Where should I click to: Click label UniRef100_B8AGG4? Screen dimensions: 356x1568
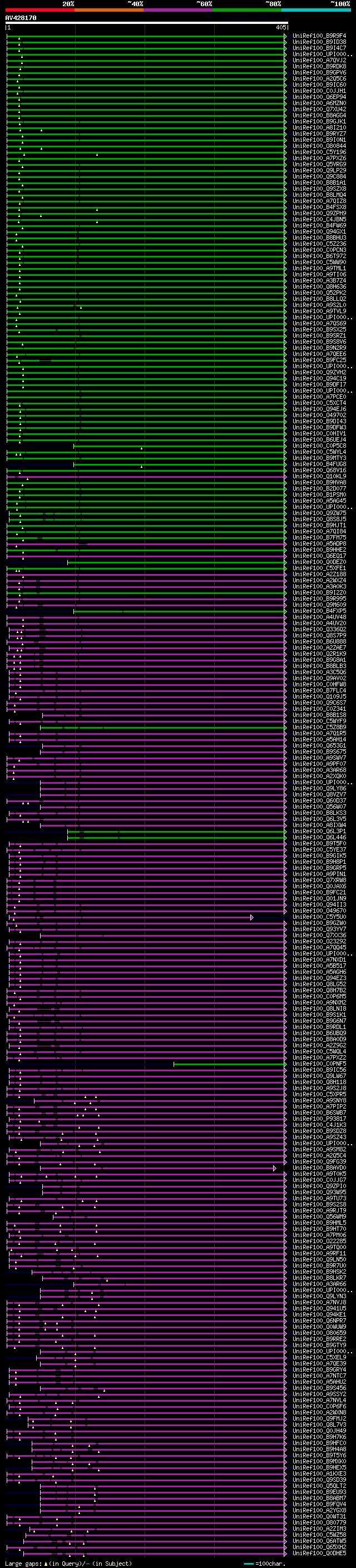pyautogui.click(x=319, y=116)
